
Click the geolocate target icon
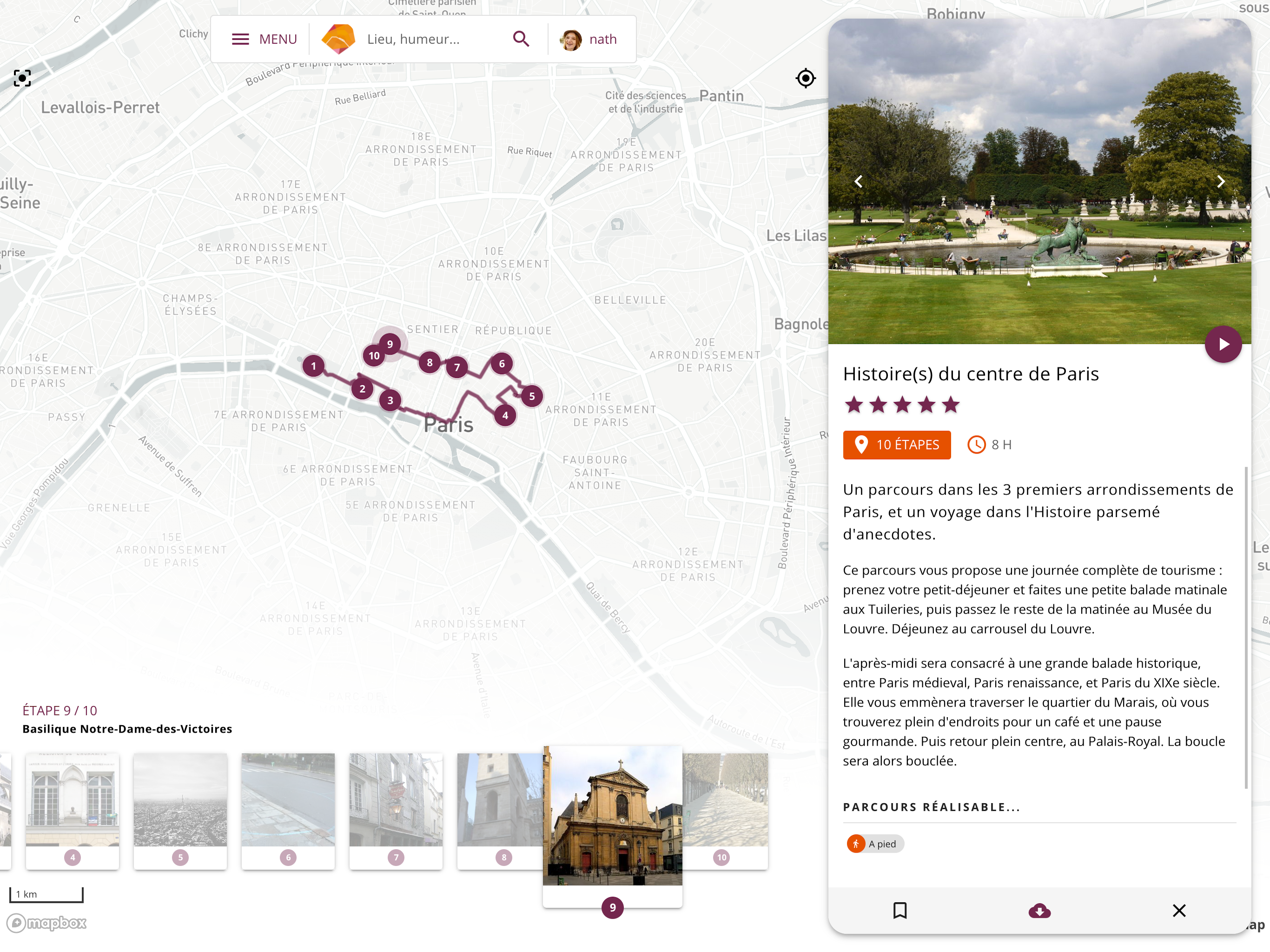806,78
